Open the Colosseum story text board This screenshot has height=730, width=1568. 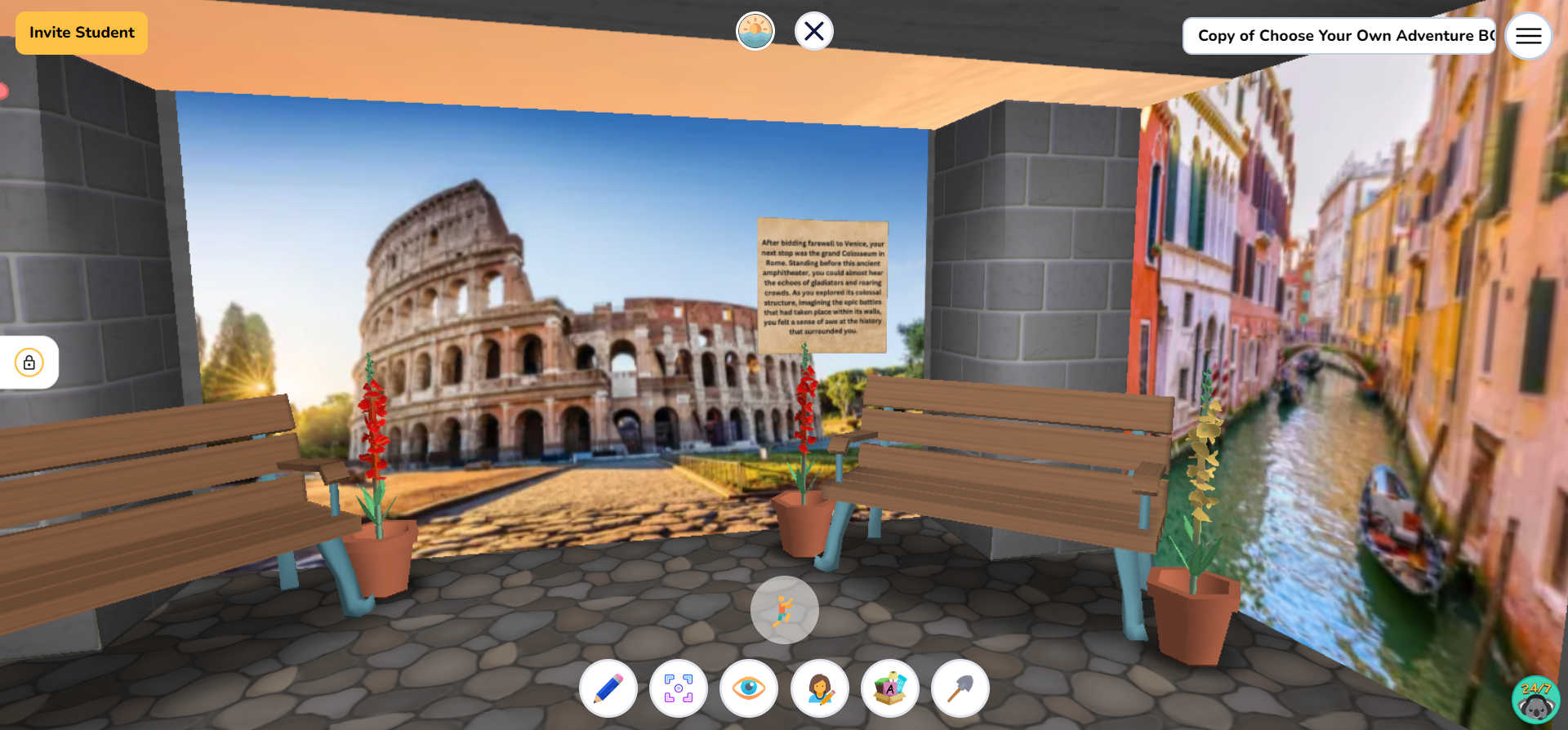822,286
